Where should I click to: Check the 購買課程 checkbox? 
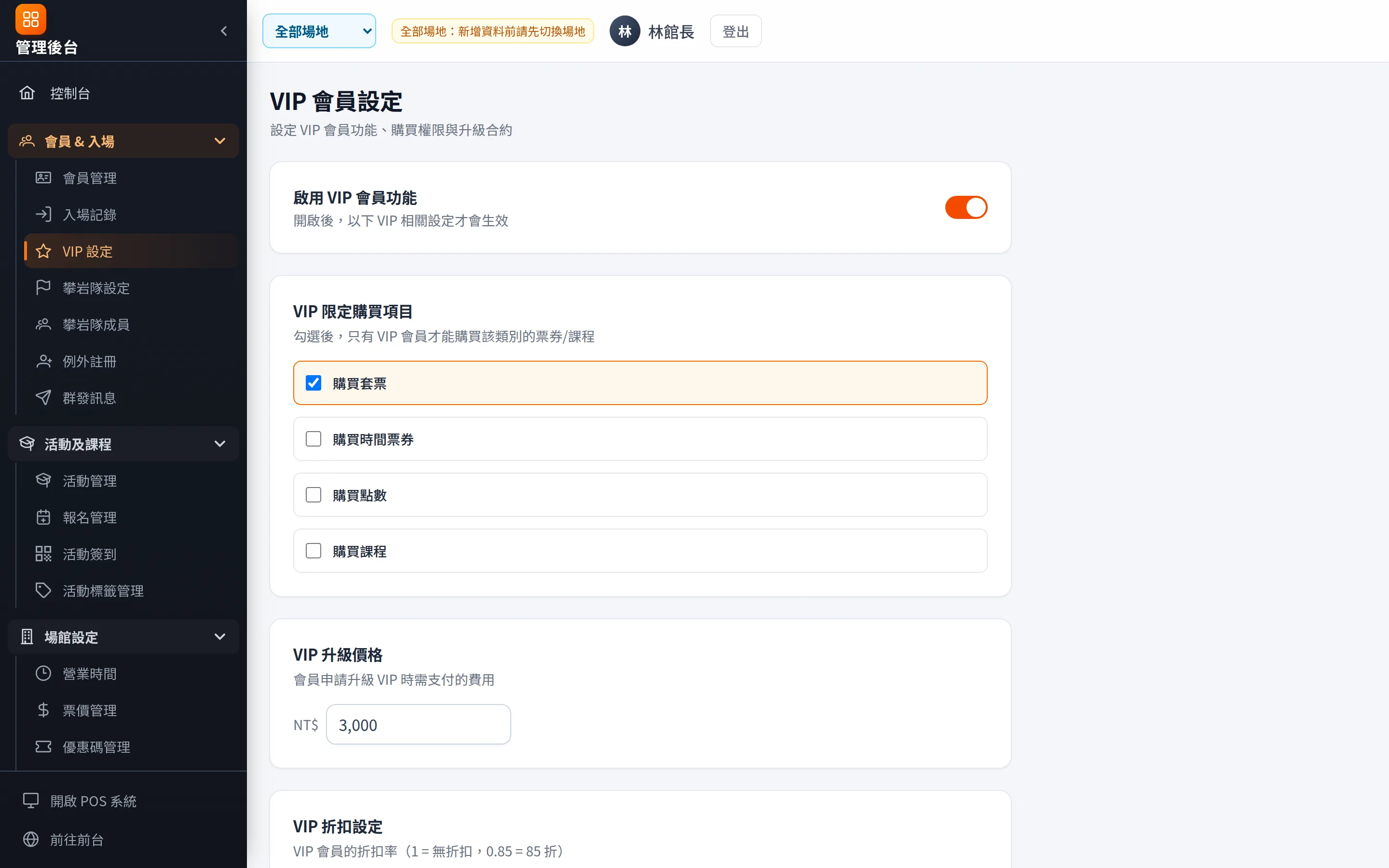pos(313,551)
